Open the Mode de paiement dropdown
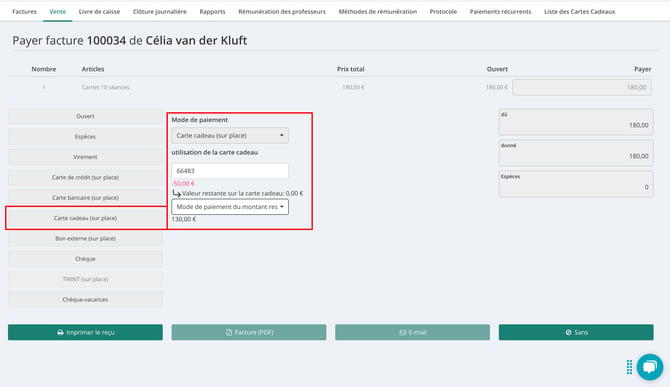 coord(230,135)
